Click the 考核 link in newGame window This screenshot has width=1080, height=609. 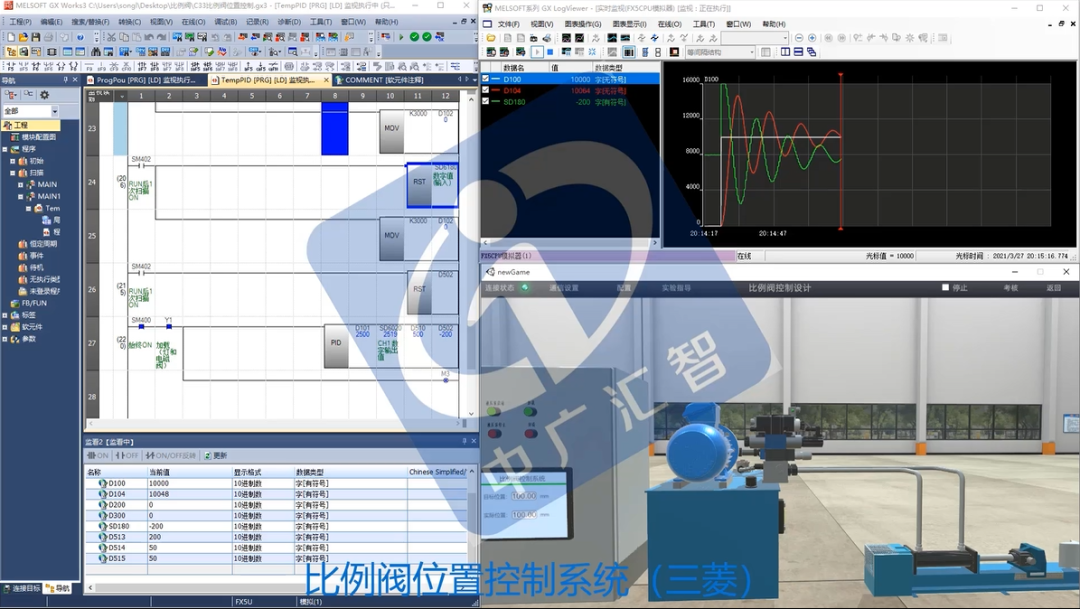coord(1010,288)
